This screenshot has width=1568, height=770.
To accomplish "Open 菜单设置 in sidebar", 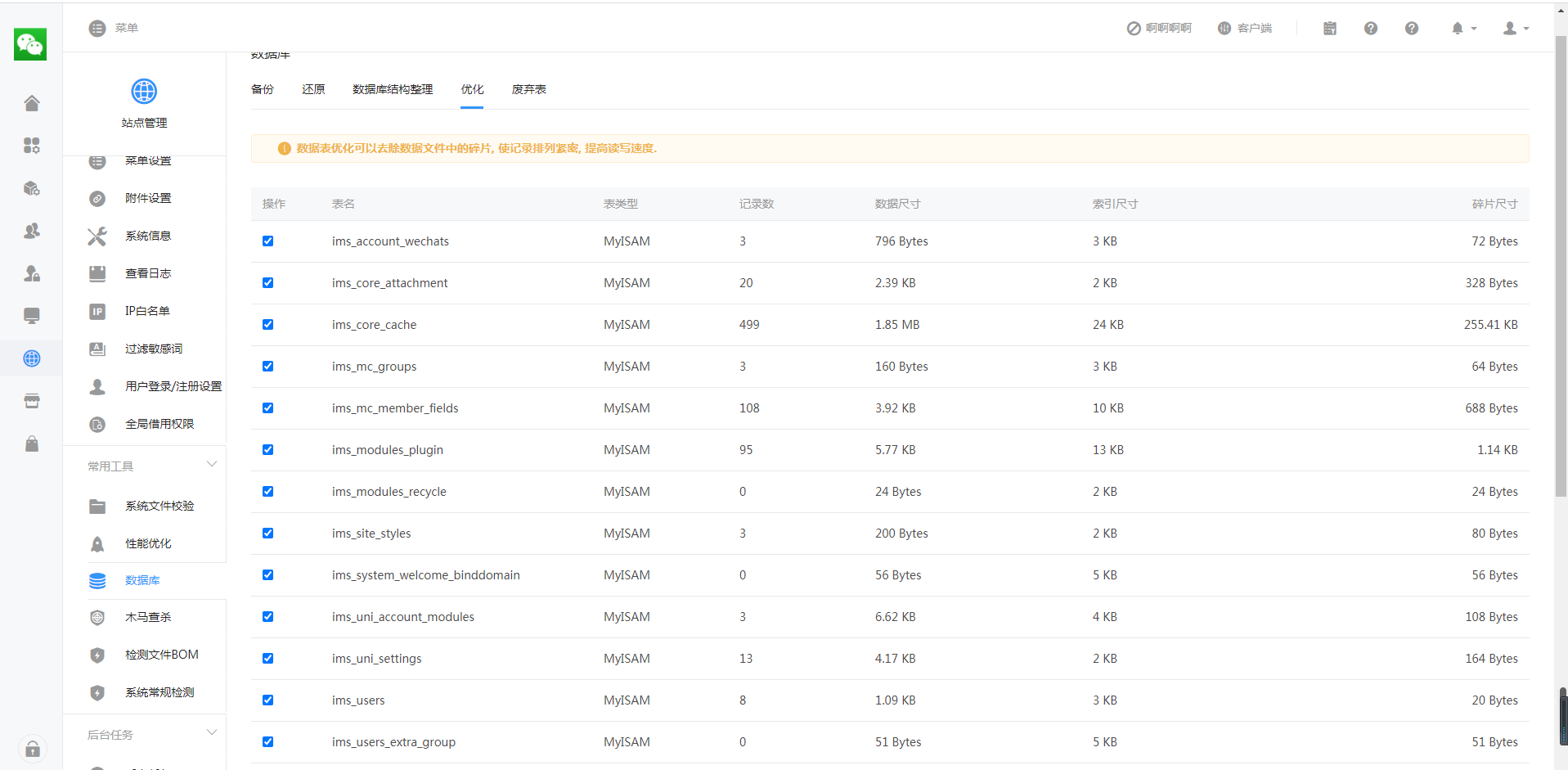I will coord(148,161).
